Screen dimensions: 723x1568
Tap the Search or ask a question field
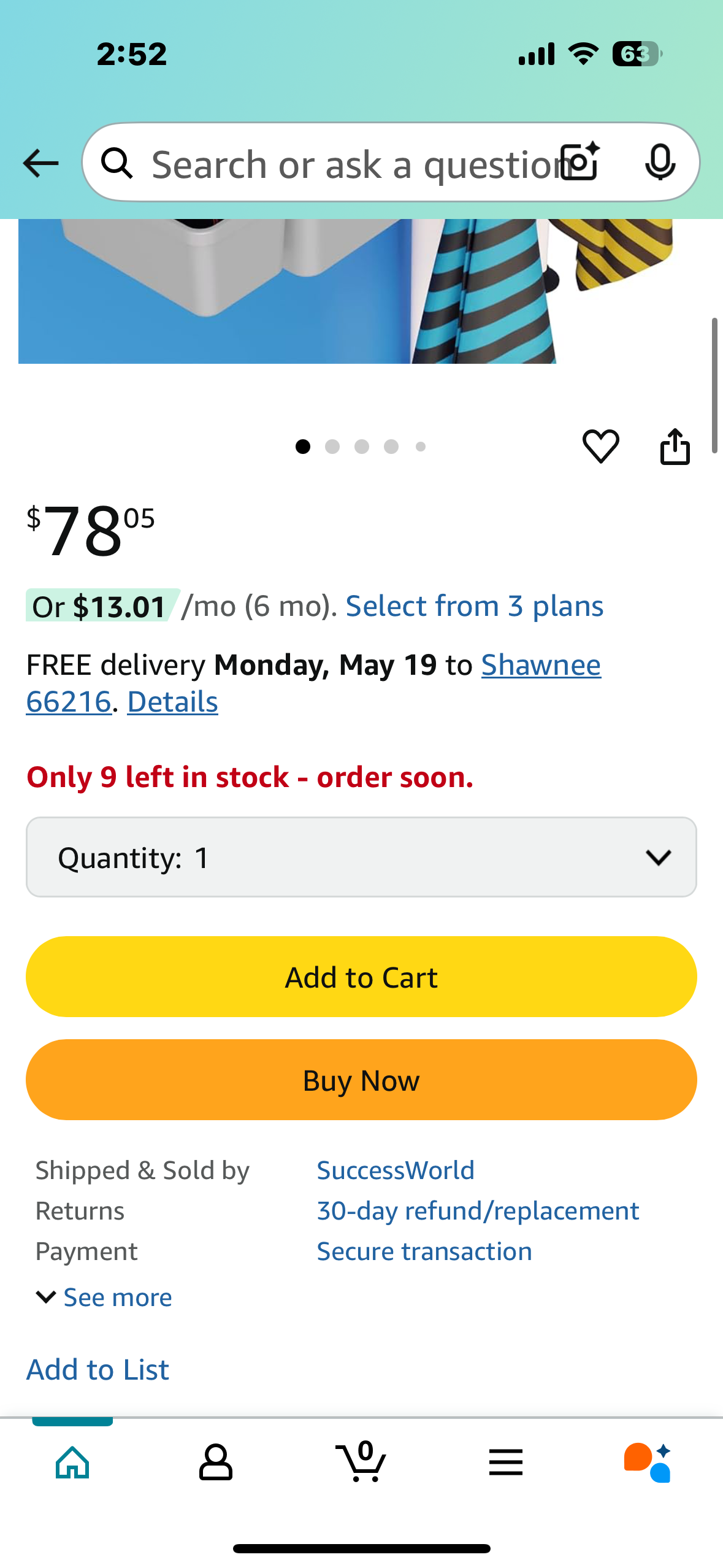tap(353, 163)
